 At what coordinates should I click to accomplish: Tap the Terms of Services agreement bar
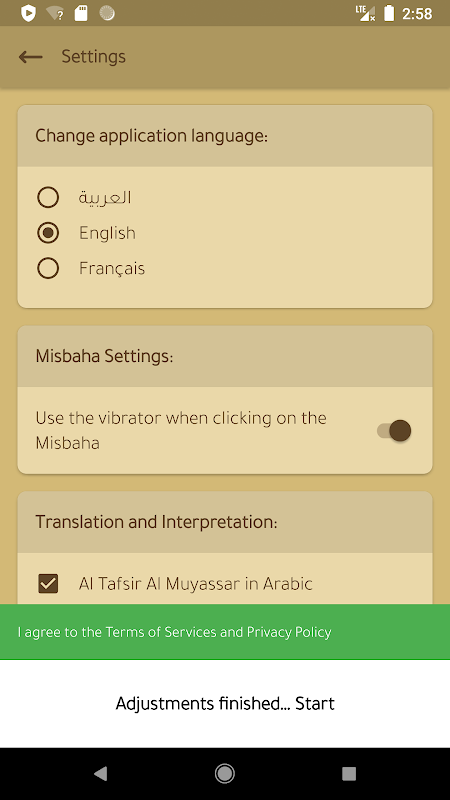(x=225, y=632)
